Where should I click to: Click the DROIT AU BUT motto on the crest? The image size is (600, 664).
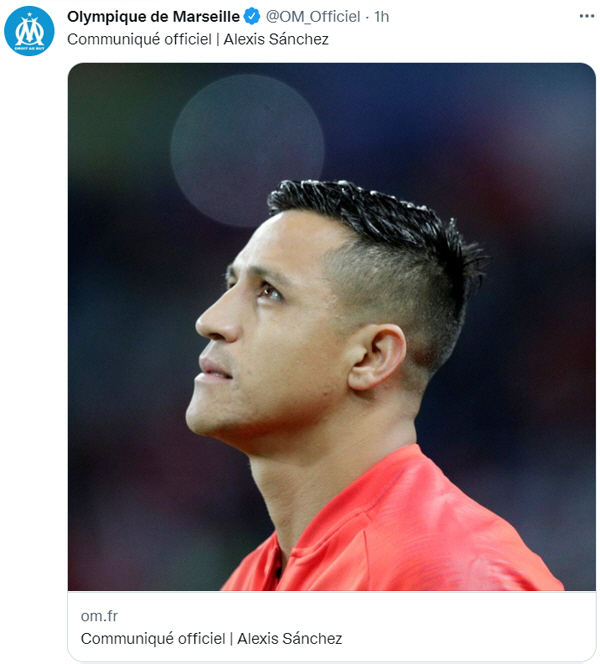(x=29, y=48)
